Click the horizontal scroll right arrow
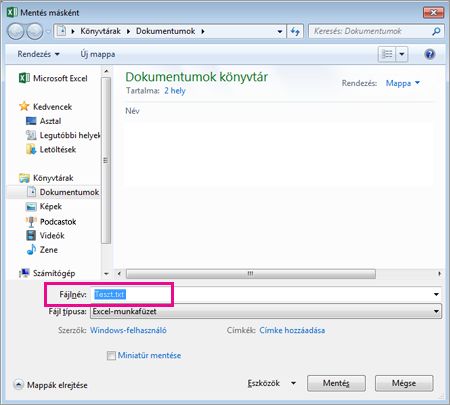The height and width of the screenshot is (405, 450). click(440, 274)
